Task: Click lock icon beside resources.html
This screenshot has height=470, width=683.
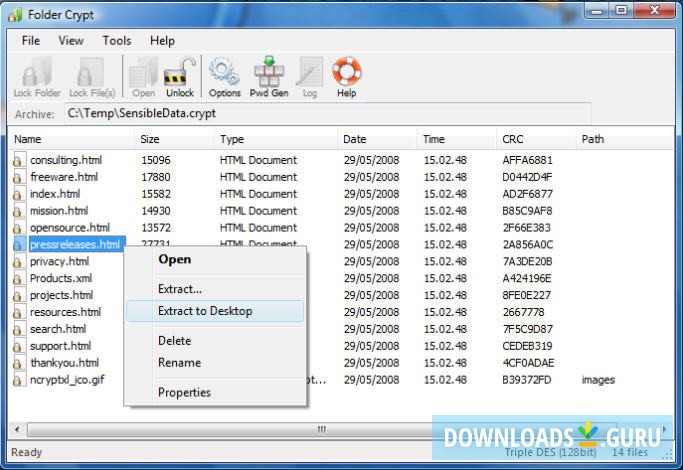Action: [x=18, y=312]
